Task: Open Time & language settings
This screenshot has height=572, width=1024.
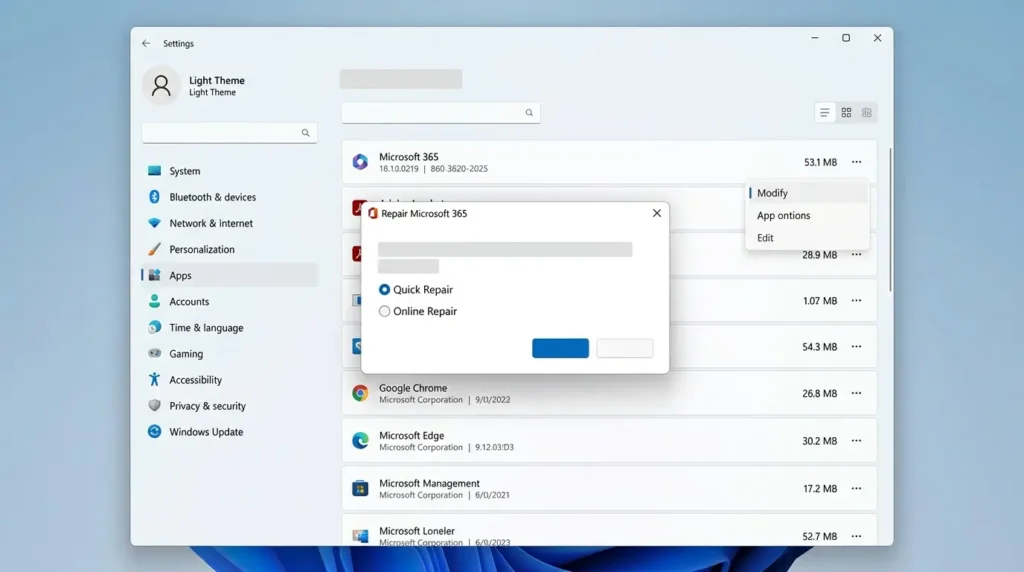Action: click(229, 328)
